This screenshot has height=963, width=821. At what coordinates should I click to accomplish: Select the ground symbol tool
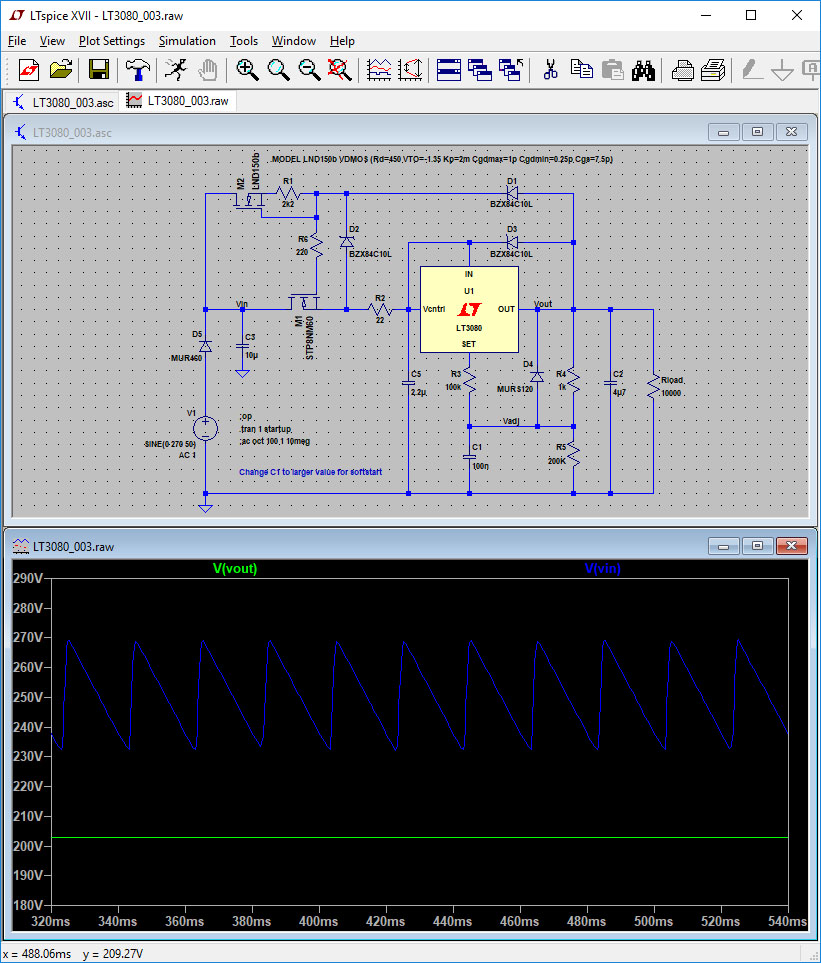click(782, 70)
